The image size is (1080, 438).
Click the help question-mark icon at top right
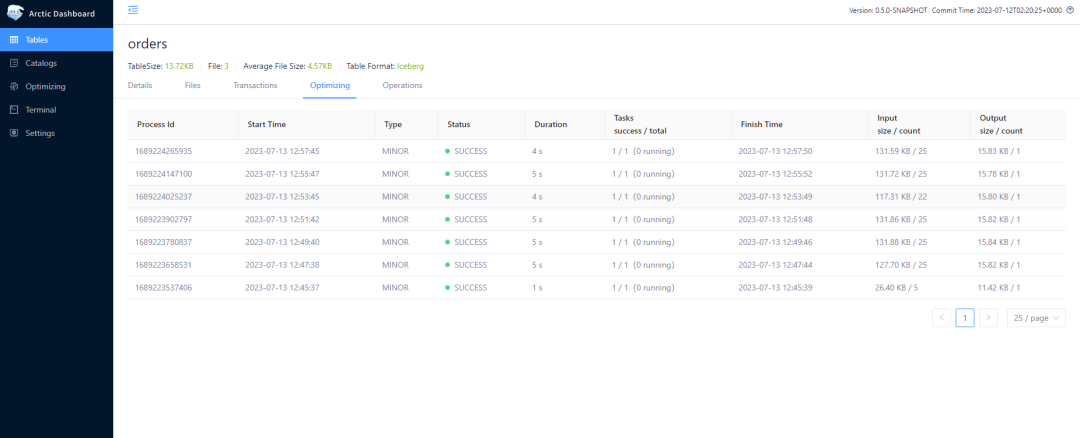click(x=1070, y=10)
